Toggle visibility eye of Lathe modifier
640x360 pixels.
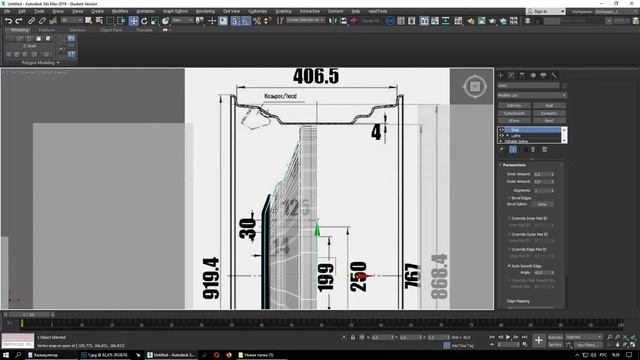click(x=502, y=136)
